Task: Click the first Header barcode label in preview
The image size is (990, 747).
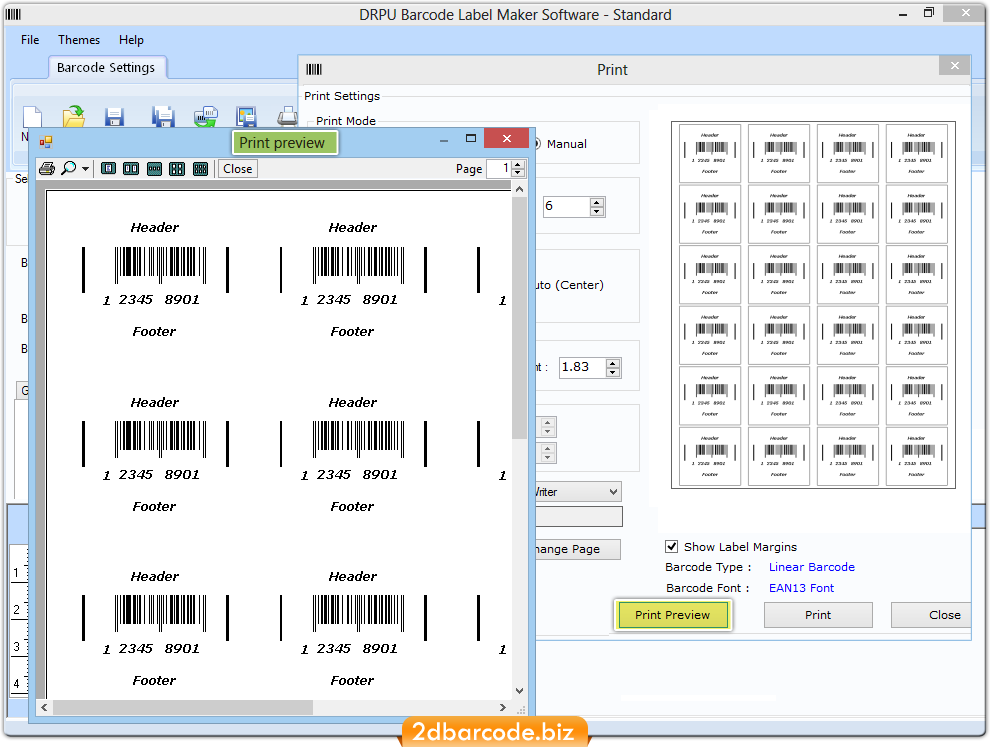Action: 155,278
